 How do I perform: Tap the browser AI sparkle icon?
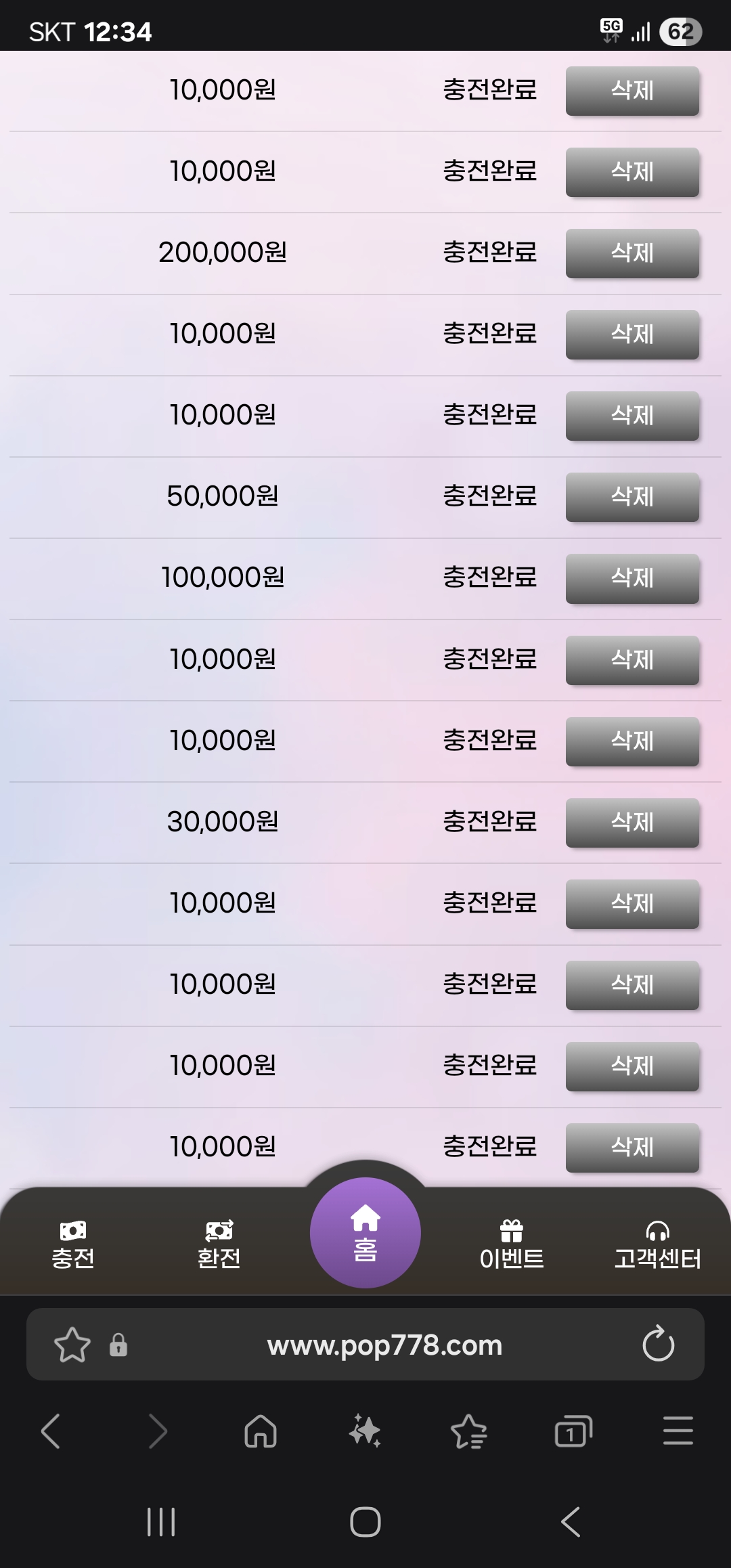coord(365,1431)
